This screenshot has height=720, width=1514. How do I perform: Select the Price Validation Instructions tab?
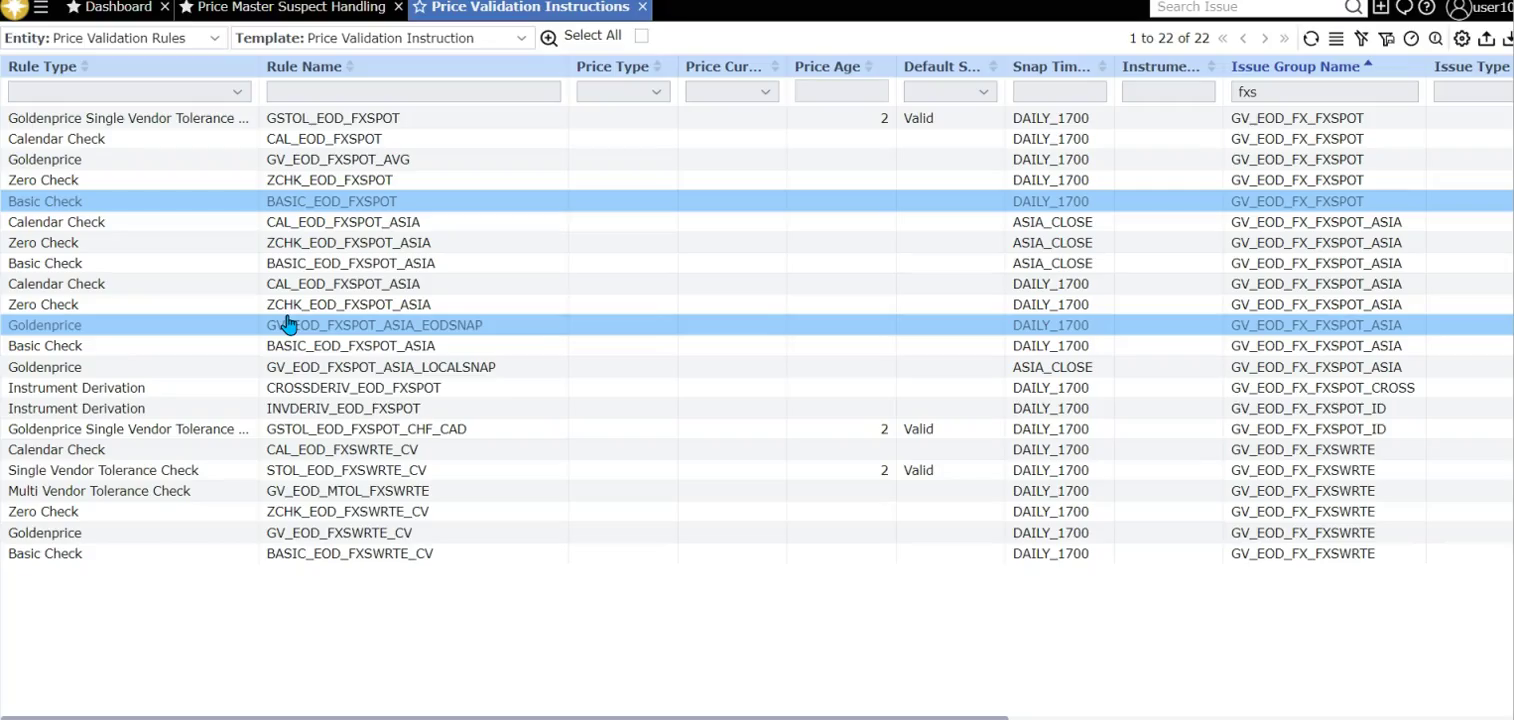point(530,7)
